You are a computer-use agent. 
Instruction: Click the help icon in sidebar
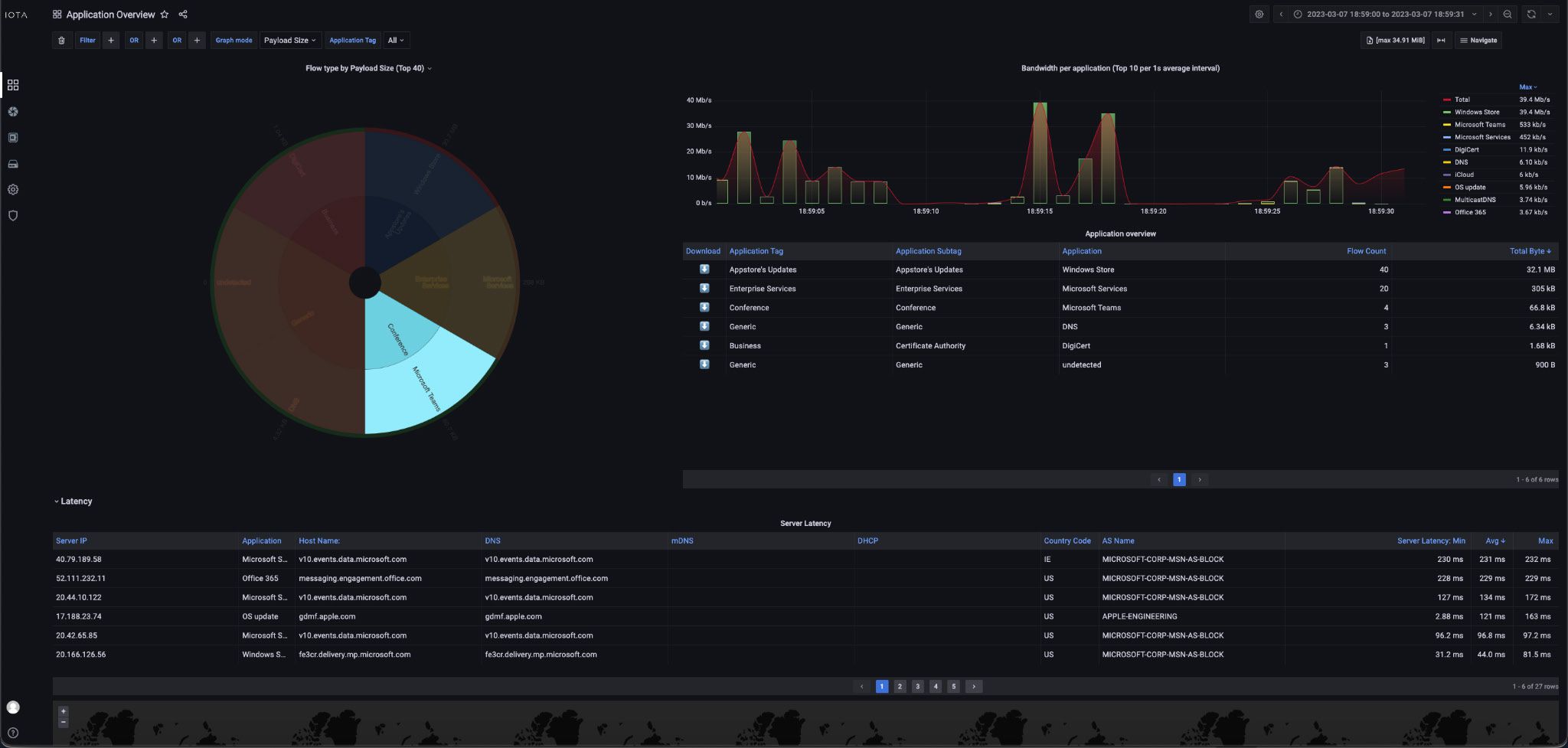click(13, 733)
